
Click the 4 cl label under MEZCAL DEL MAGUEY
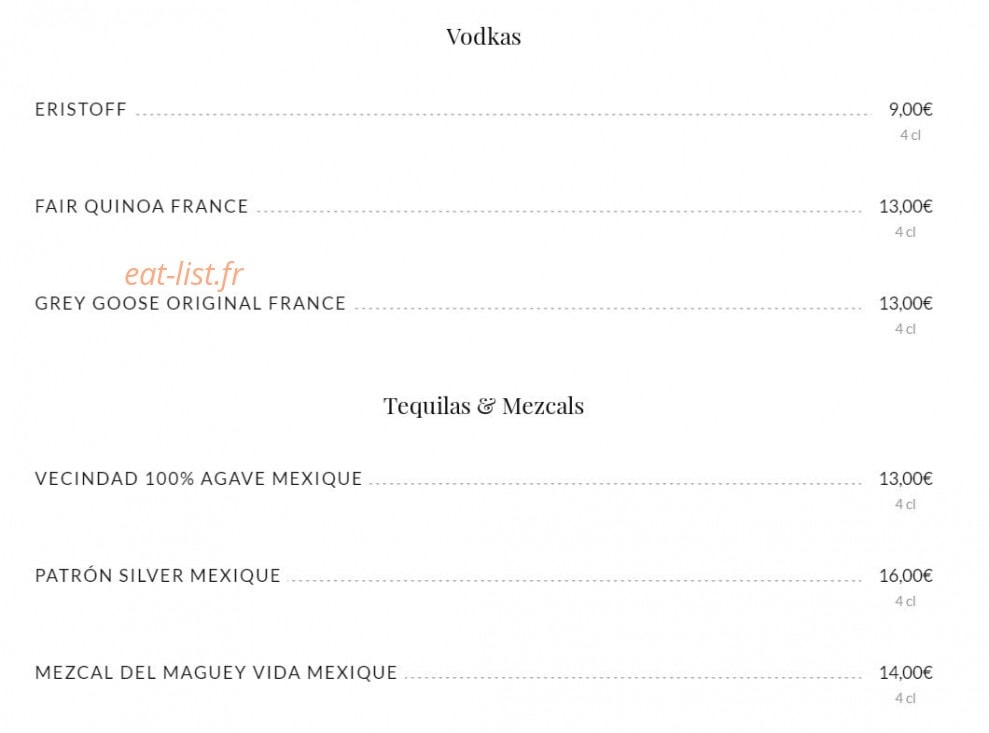(905, 699)
